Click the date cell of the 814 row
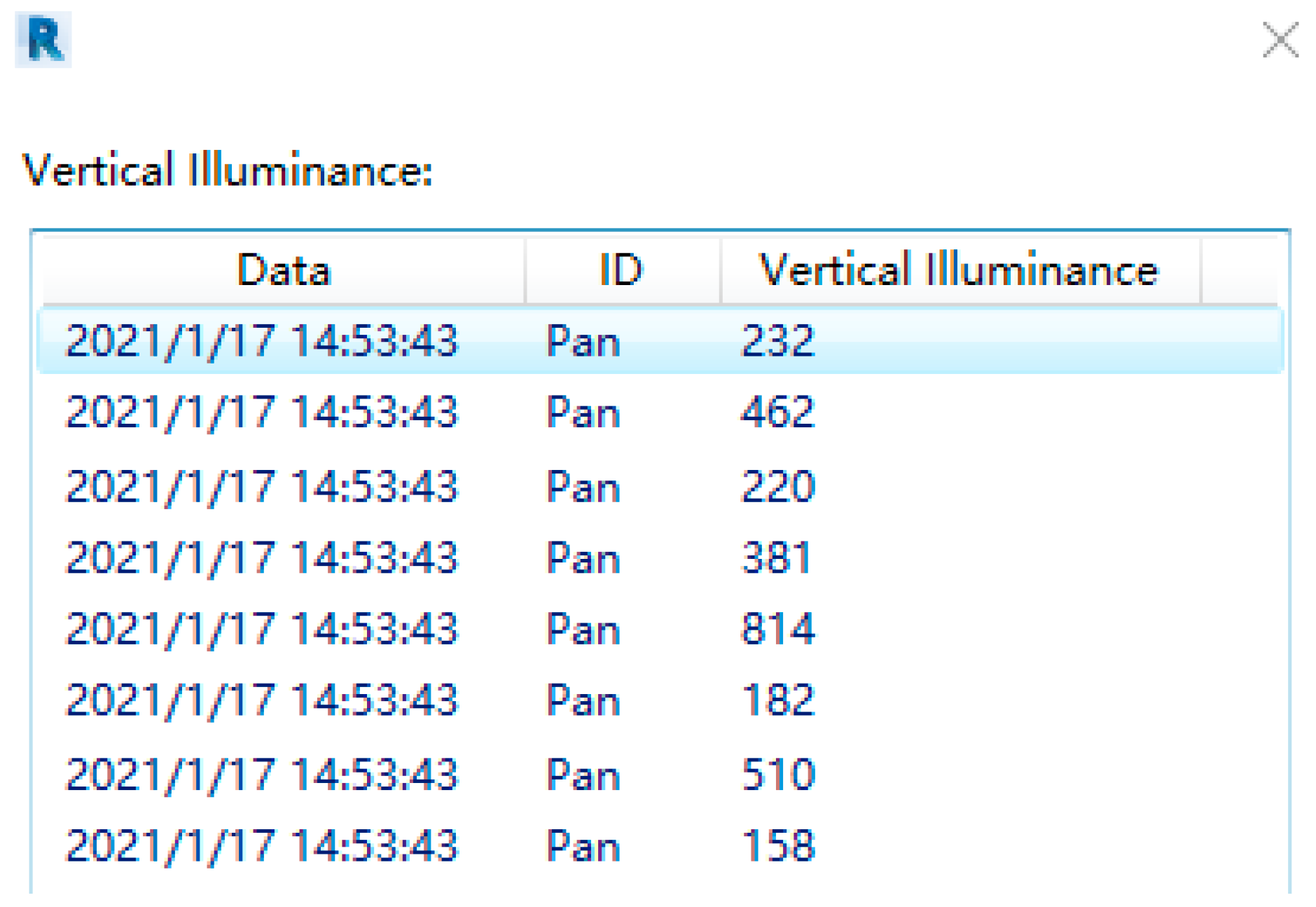 coord(262,628)
